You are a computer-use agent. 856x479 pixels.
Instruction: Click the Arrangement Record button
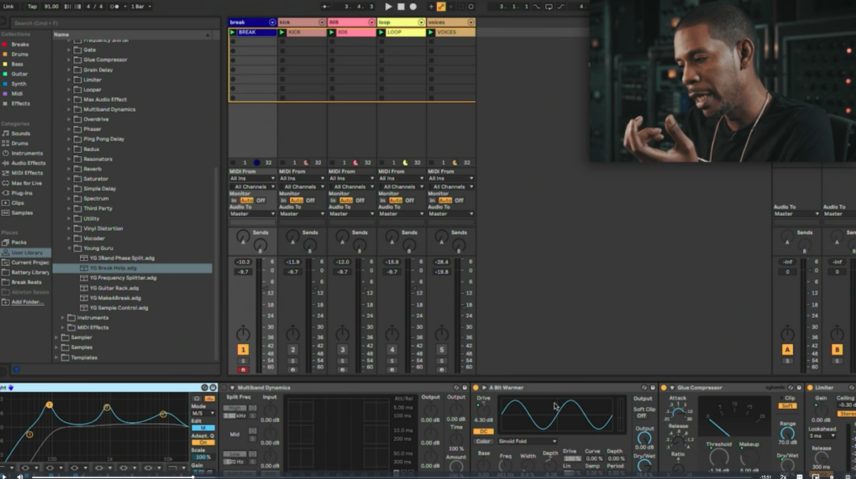coord(415,6)
